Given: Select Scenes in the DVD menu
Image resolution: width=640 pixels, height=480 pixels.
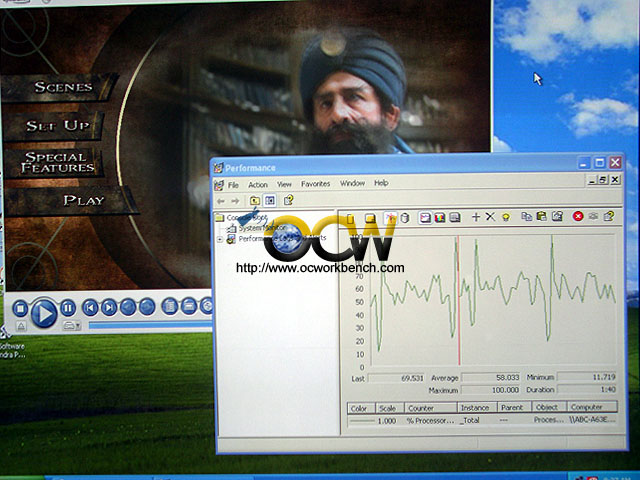Looking at the screenshot, I should pyautogui.click(x=63, y=87).
